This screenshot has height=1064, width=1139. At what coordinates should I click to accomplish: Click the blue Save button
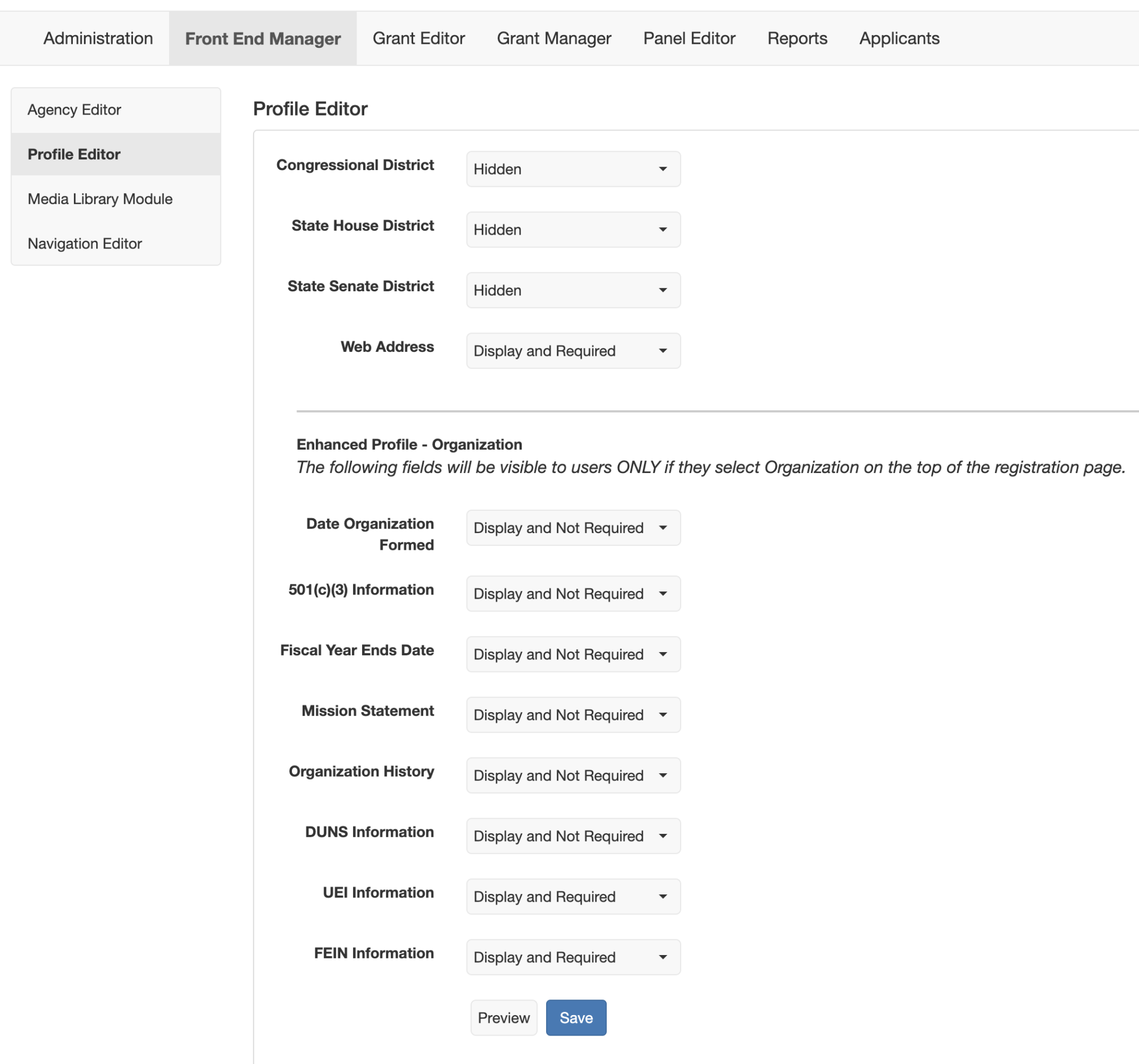[576, 1018]
